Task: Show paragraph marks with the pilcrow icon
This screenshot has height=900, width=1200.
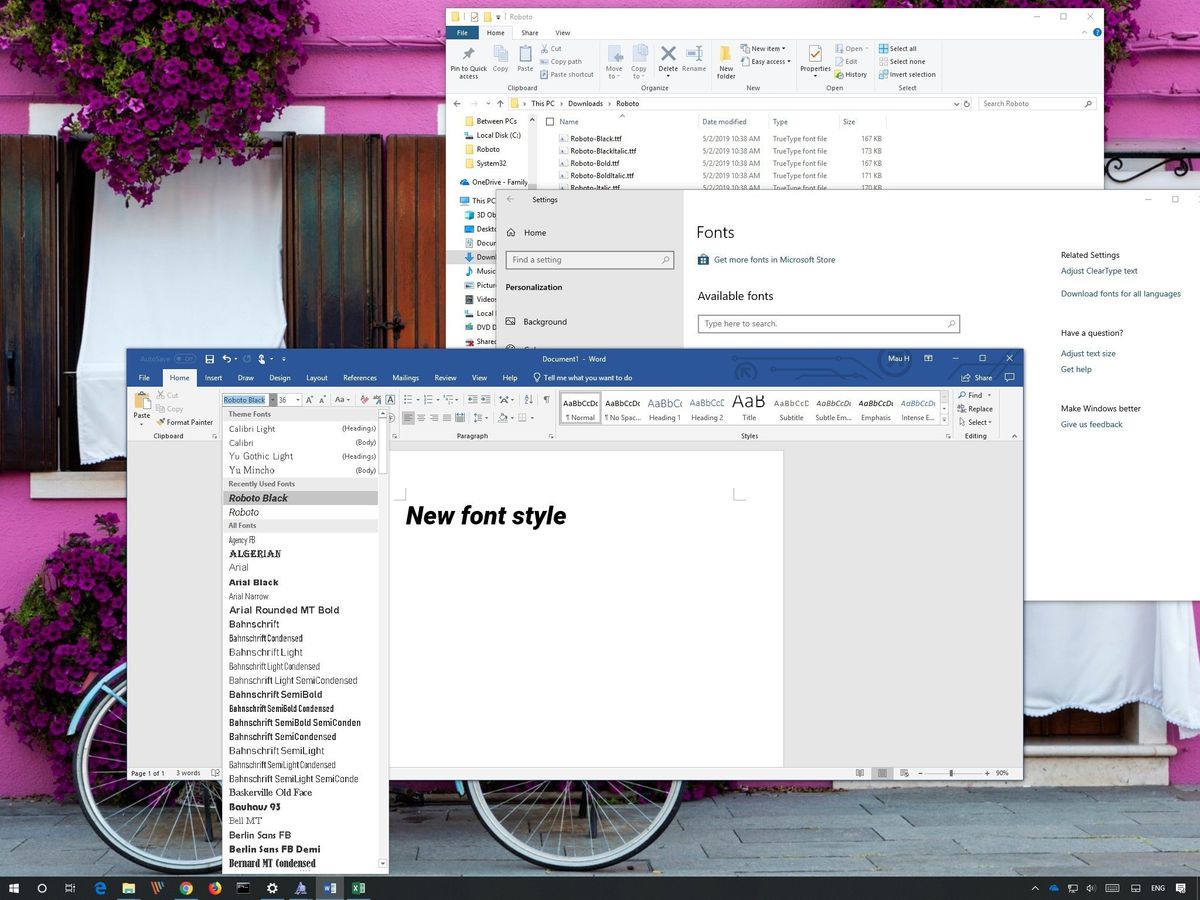Action: pyautogui.click(x=545, y=400)
